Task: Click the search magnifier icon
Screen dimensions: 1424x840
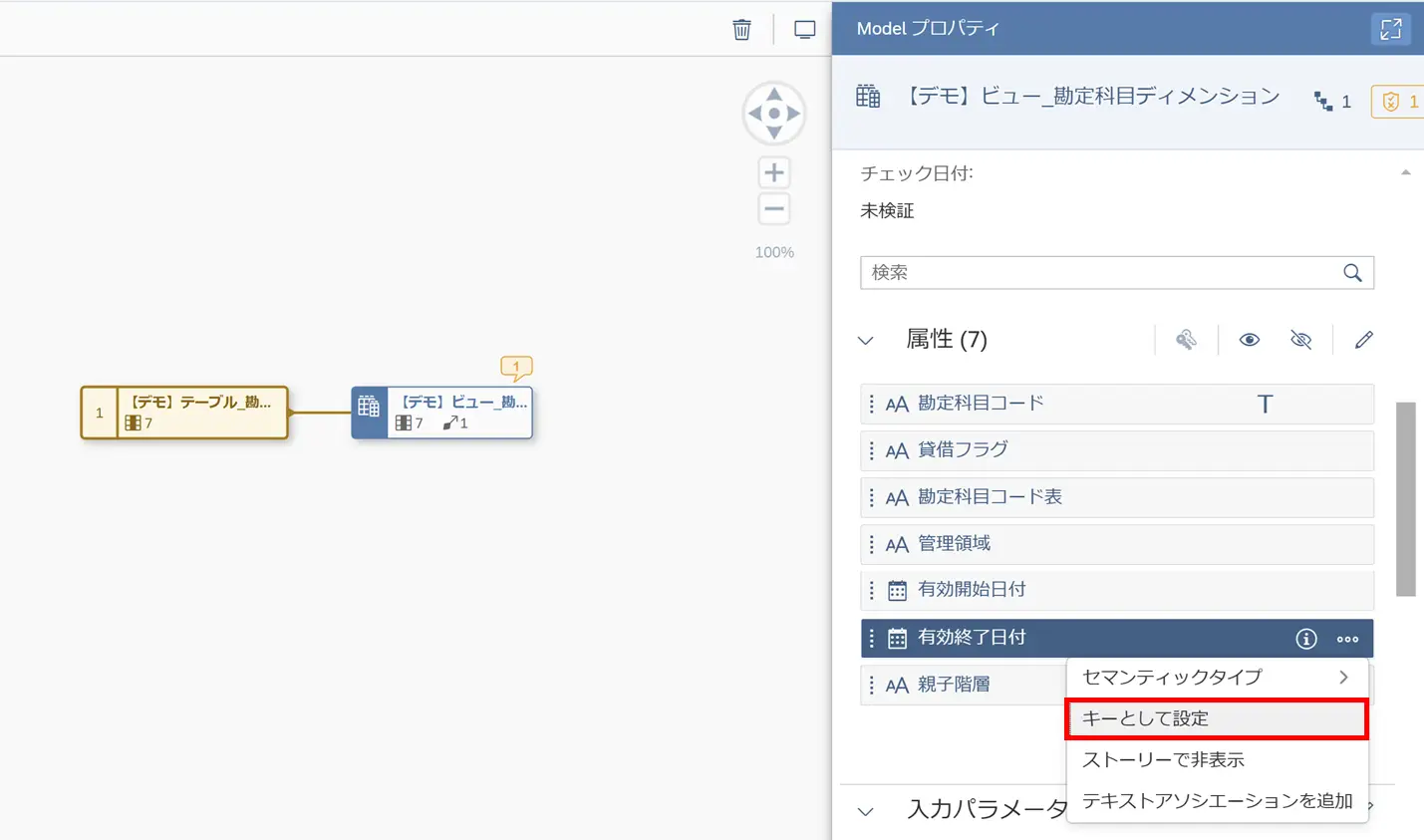Action: click(1352, 273)
